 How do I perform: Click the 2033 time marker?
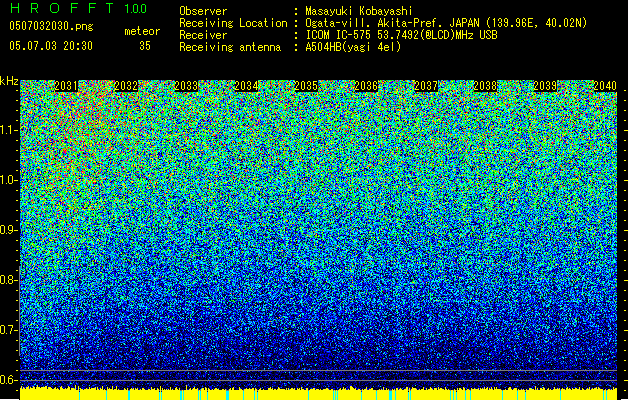point(186,86)
